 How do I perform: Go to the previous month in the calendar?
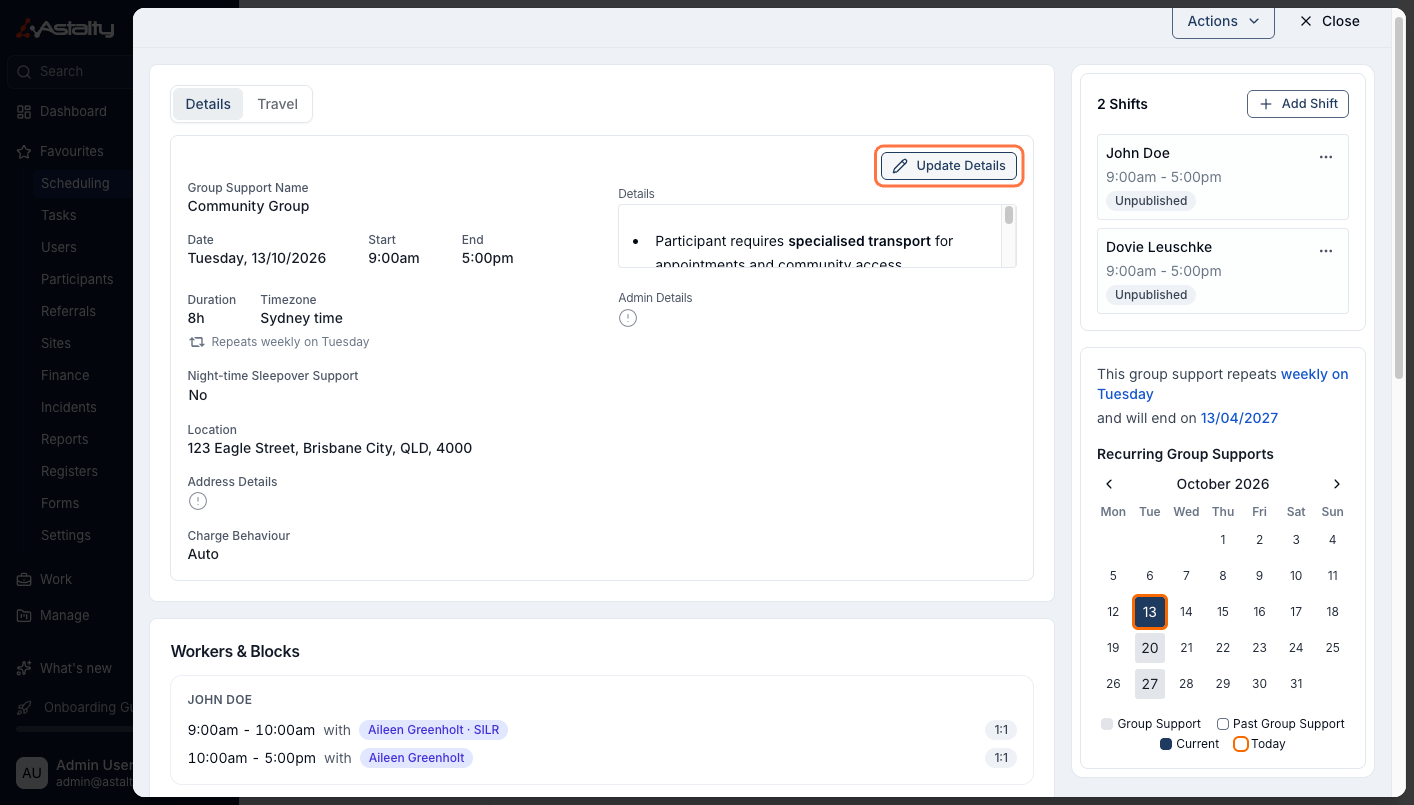(1109, 484)
